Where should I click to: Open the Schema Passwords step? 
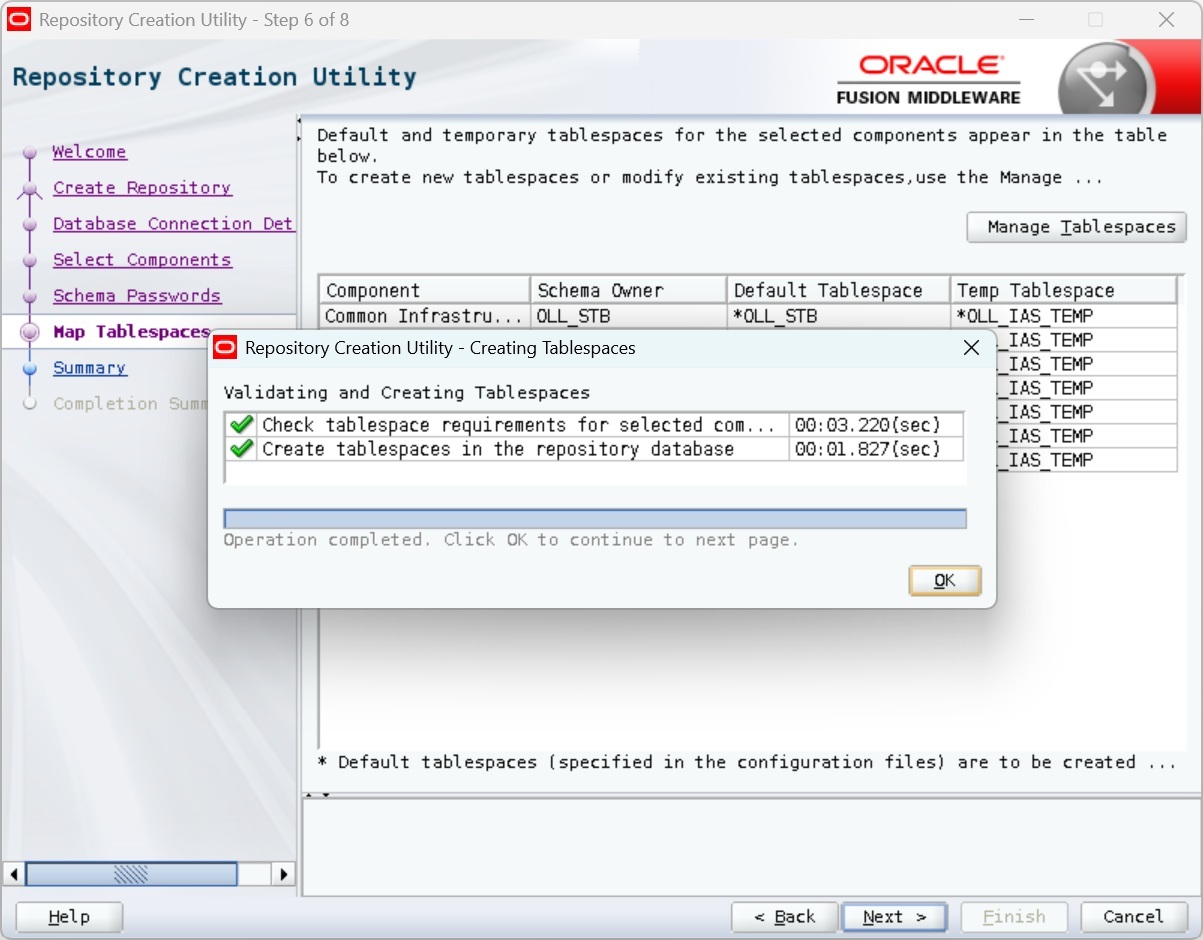[136, 296]
